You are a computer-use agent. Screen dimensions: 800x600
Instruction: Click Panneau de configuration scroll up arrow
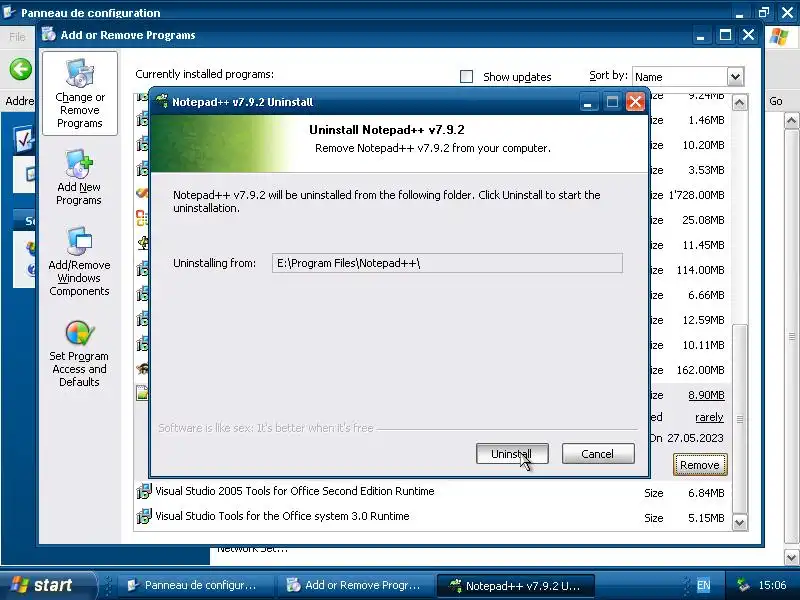(x=791, y=120)
